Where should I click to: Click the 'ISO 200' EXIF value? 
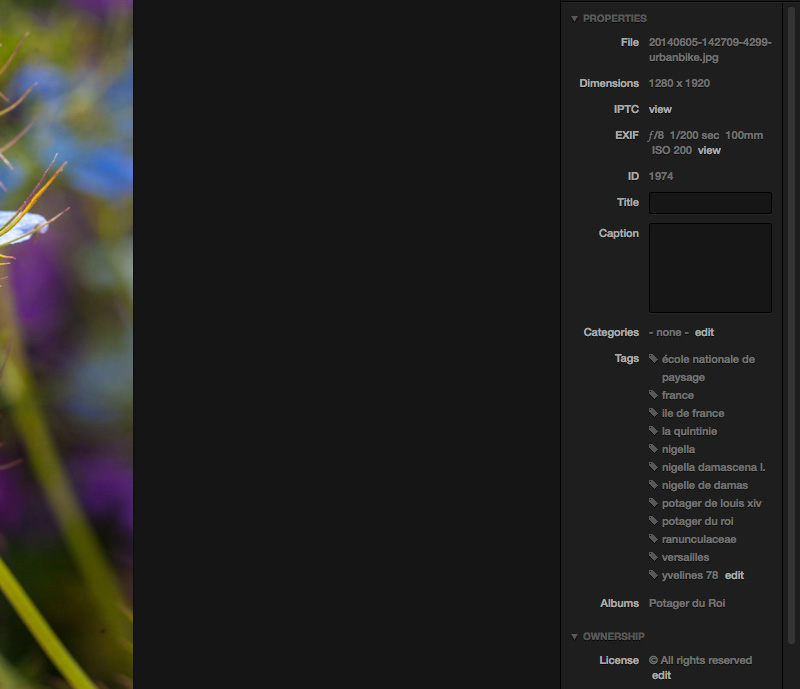click(671, 150)
